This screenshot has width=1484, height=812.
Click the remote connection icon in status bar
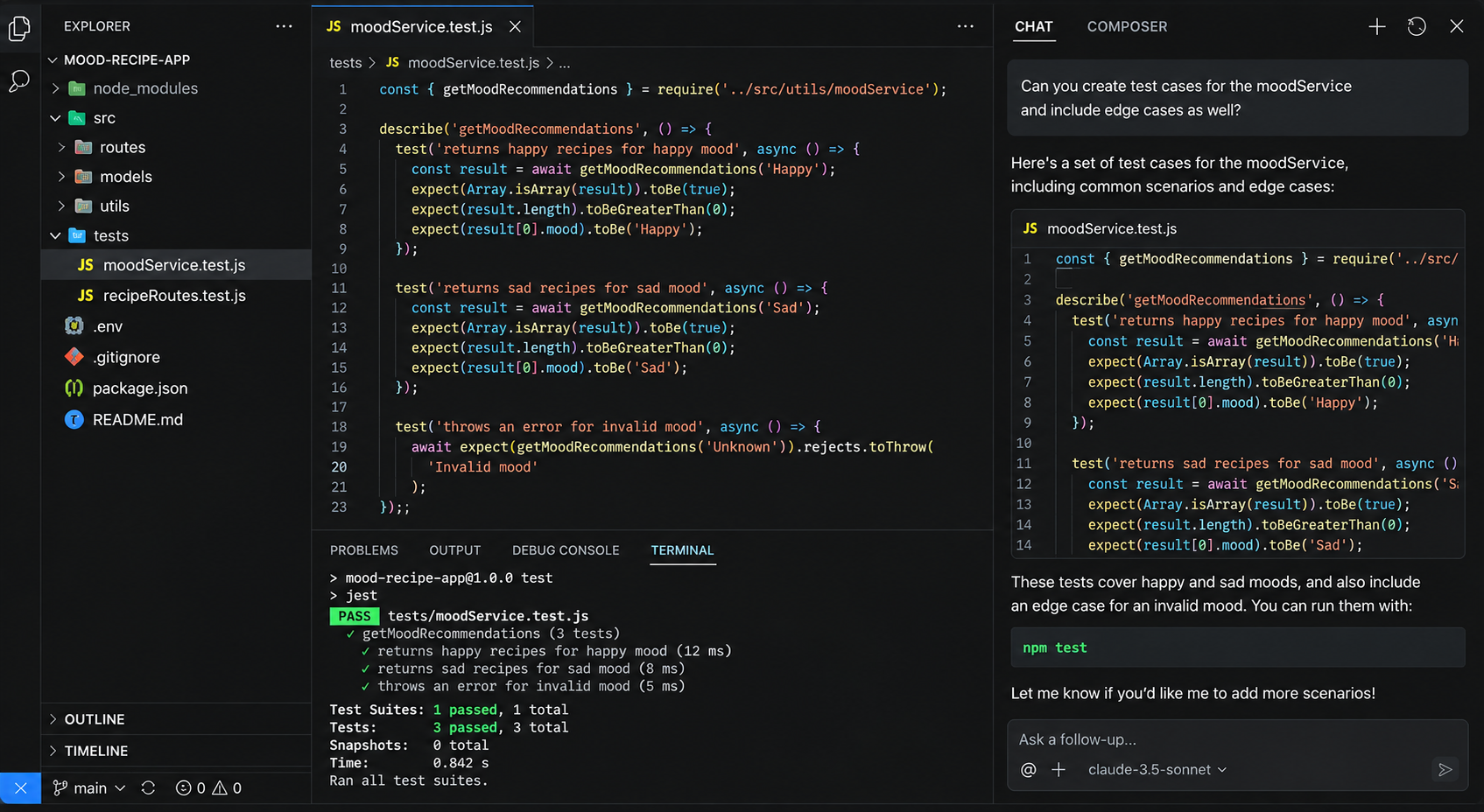point(20,788)
